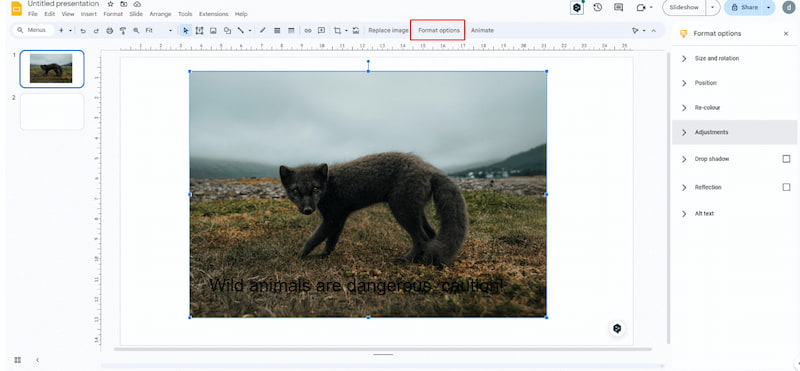Activate the Crop image tool
This screenshot has width=800, height=371.
[337, 31]
